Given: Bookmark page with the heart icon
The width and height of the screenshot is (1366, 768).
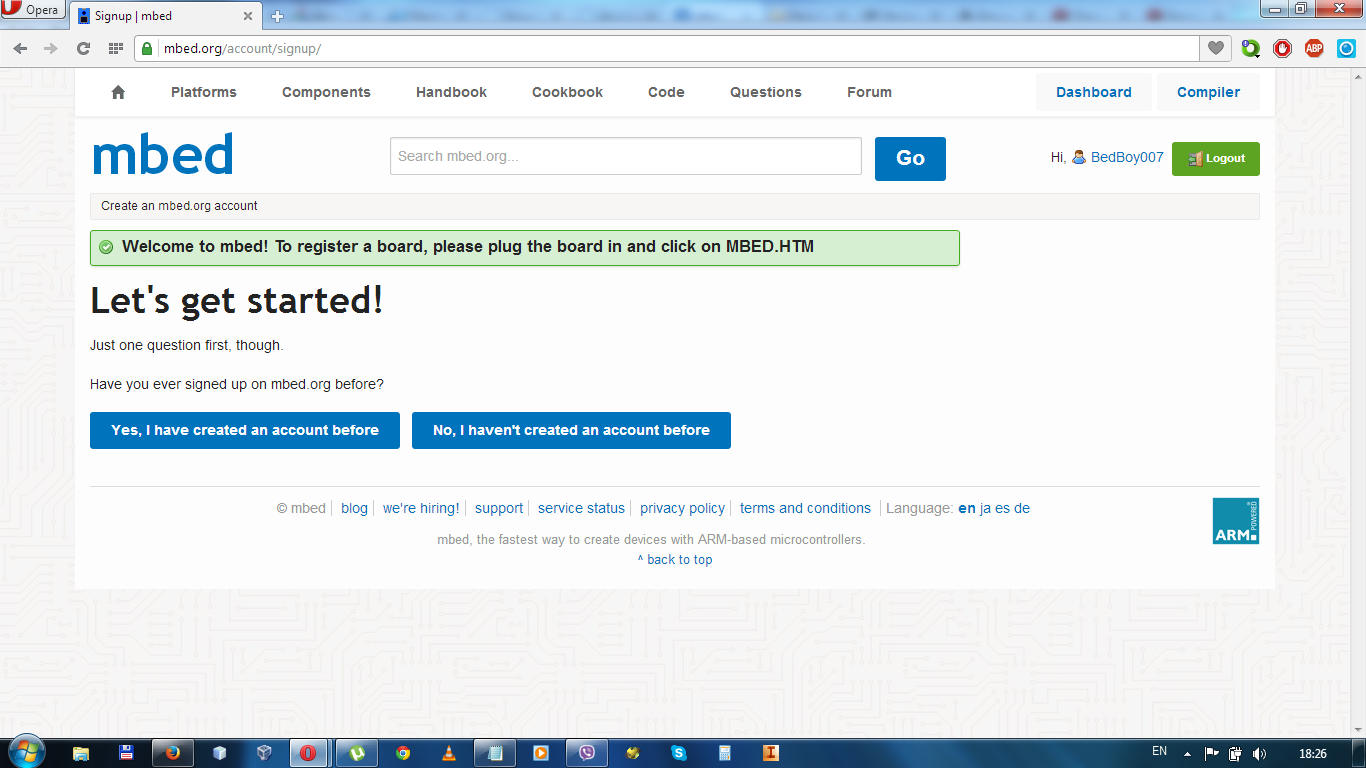Looking at the screenshot, I should pos(1215,48).
